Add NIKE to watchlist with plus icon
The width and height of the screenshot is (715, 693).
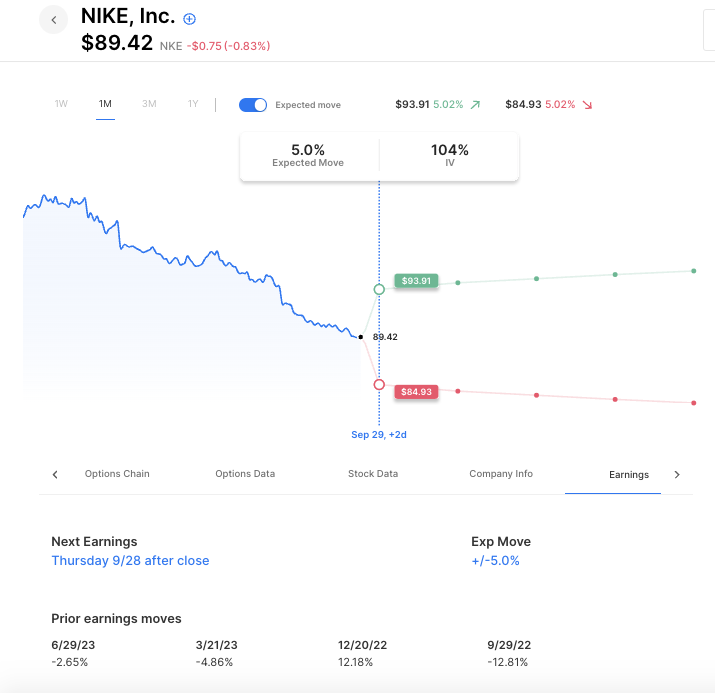click(x=190, y=18)
